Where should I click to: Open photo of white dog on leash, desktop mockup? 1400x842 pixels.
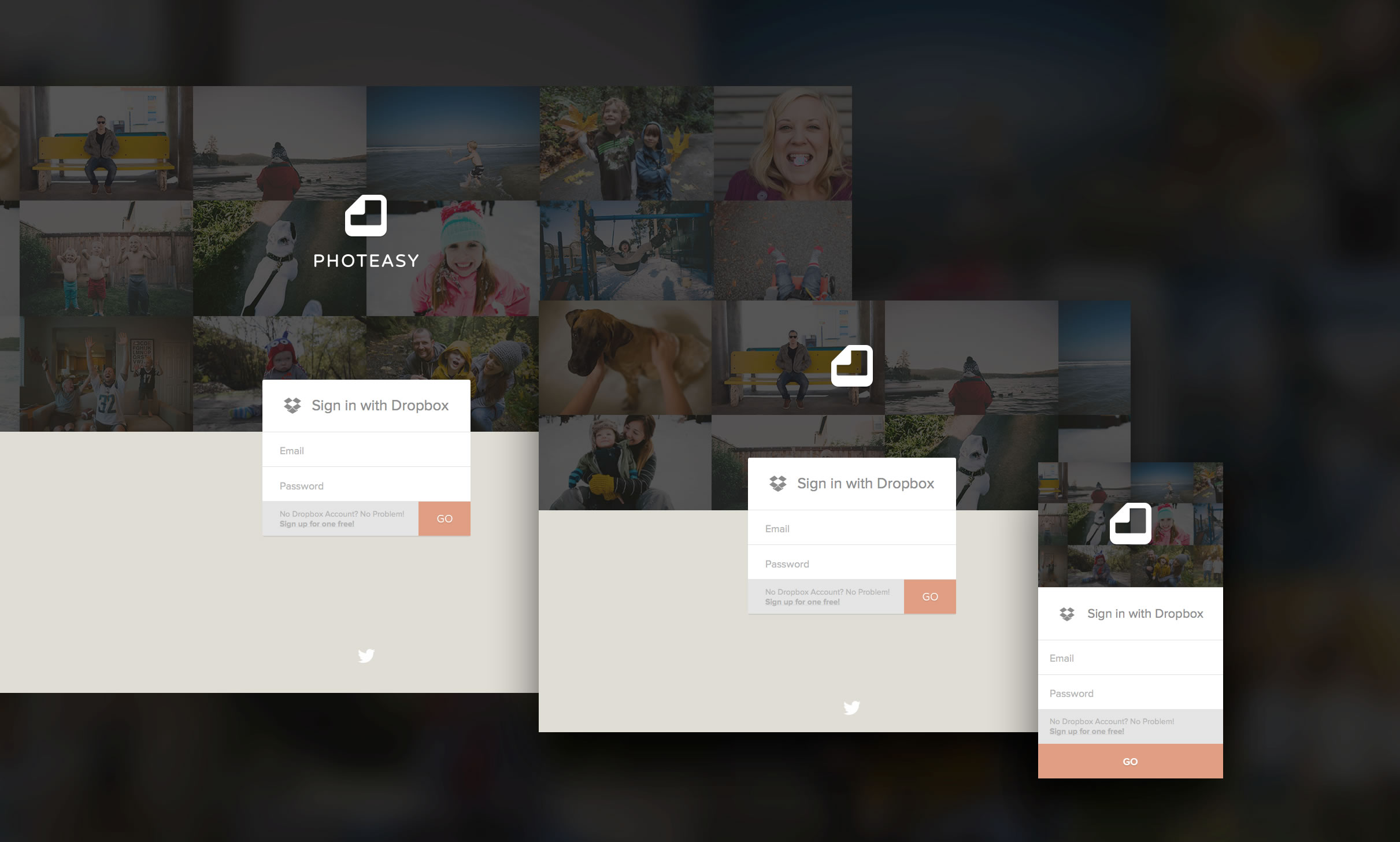(280, 258)
